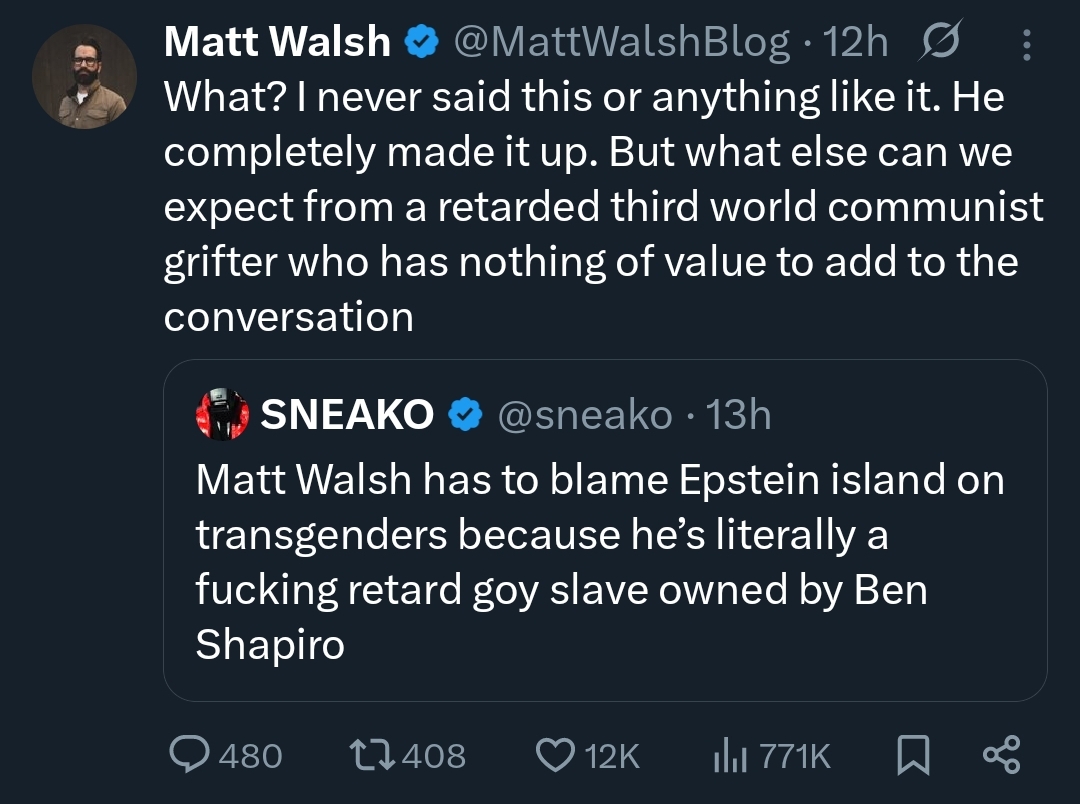
Task: Open the @sneako handle in quote
Action: (584, 415)
